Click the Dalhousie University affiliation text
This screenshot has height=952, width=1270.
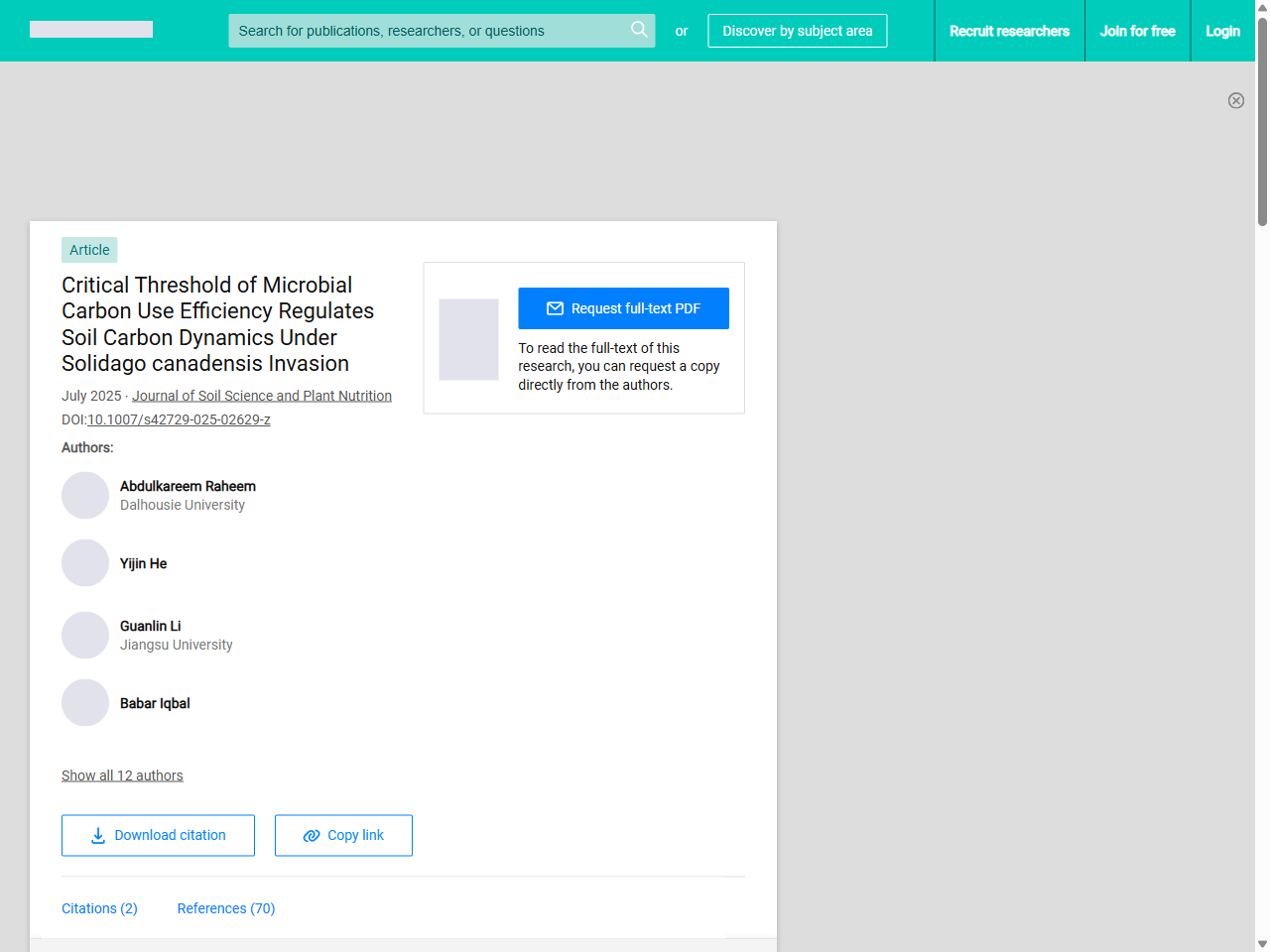[x=183, y=505]
